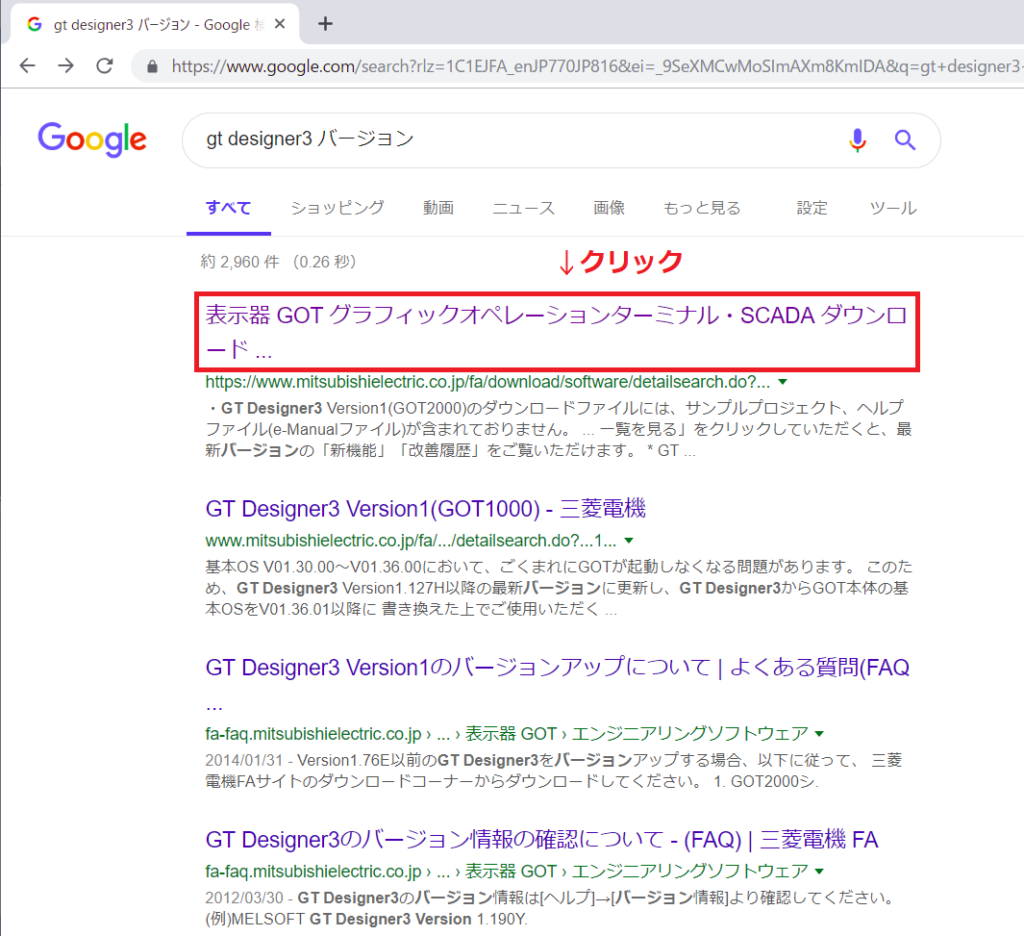This screenshot has width=1024, height=936.
Task: Switch to the ショッピング results tab
Action: 337,208
